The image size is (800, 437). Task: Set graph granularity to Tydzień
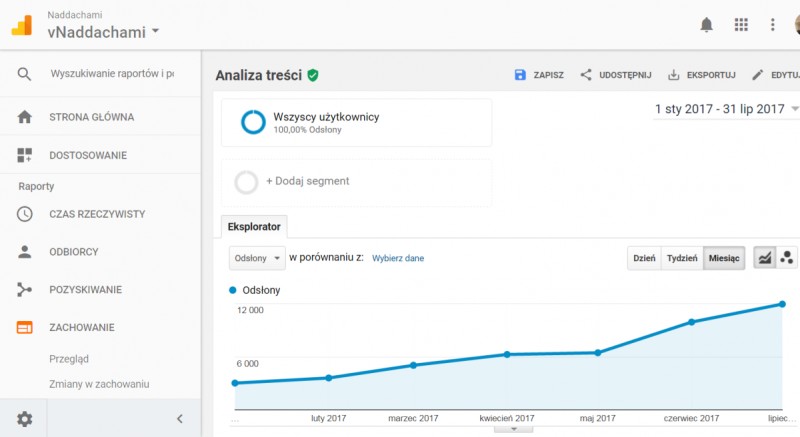[682, 258]
